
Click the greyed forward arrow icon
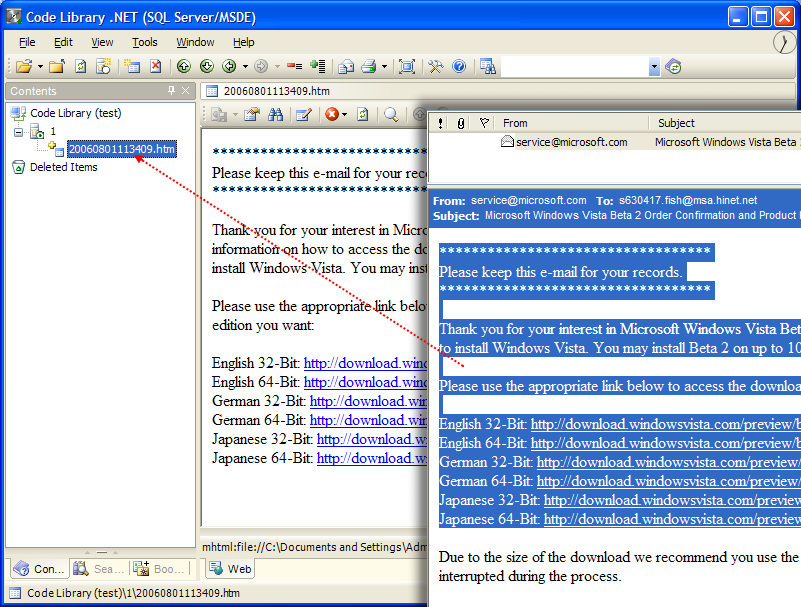pos(261,66)
